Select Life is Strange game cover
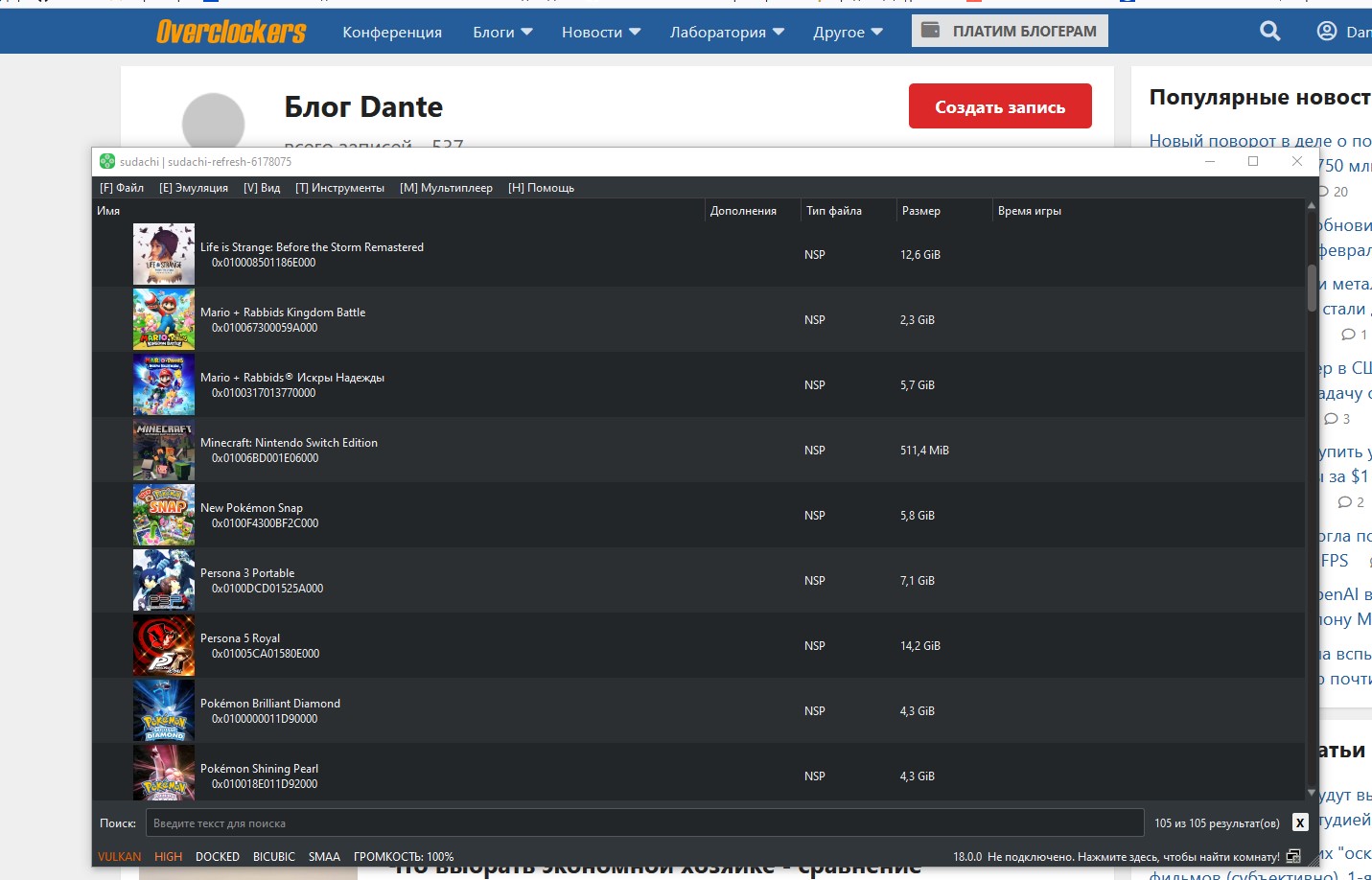This screenshot has height=880, width=1372. point(164,254)
